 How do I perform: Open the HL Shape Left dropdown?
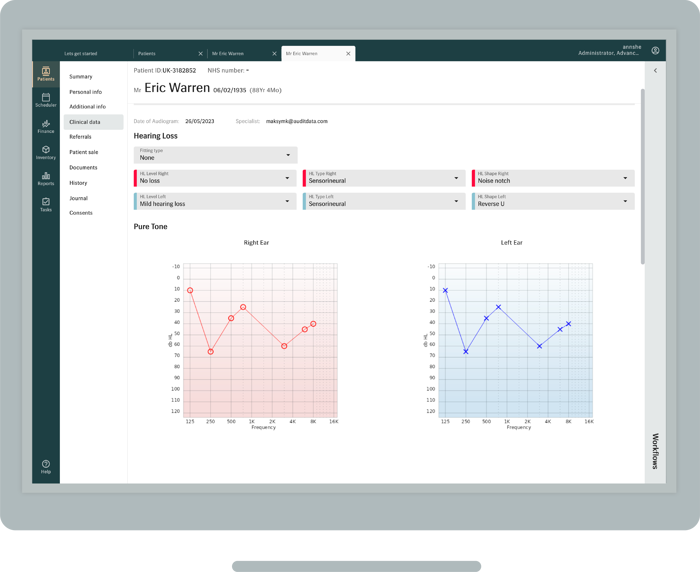pos(553,201)
